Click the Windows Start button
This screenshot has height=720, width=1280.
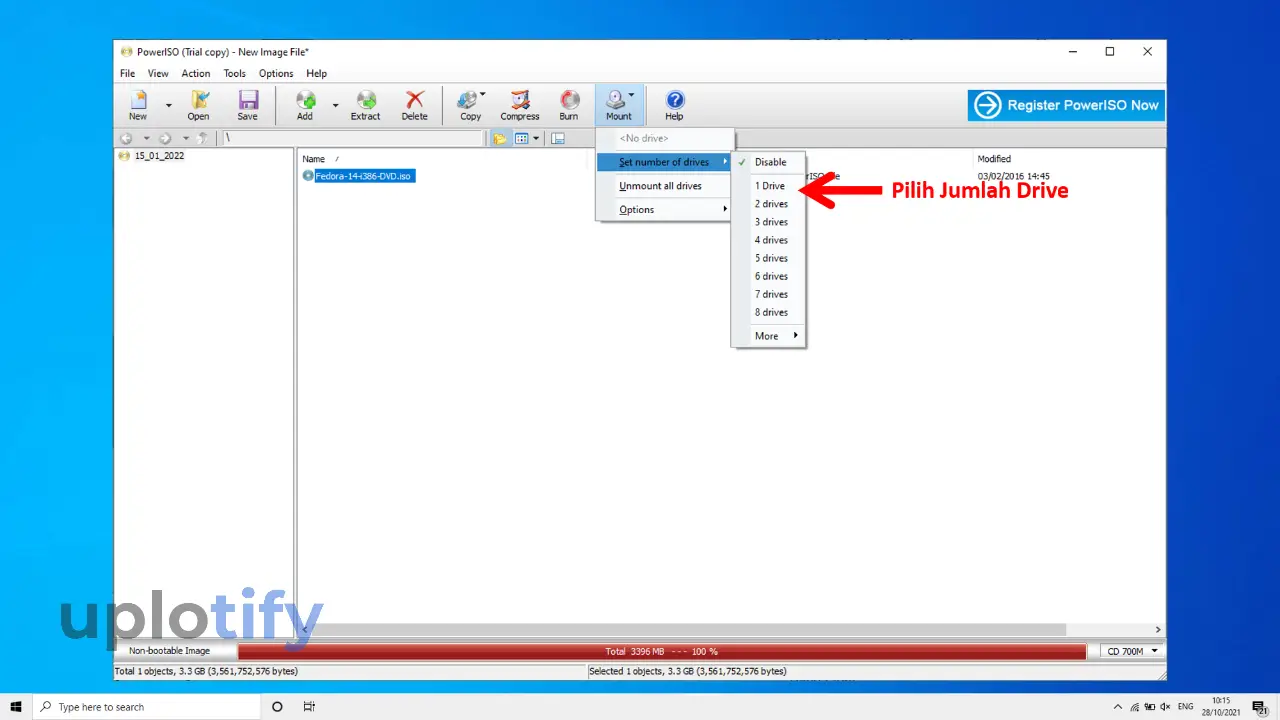pyautogui.click(x=16, y=707)
